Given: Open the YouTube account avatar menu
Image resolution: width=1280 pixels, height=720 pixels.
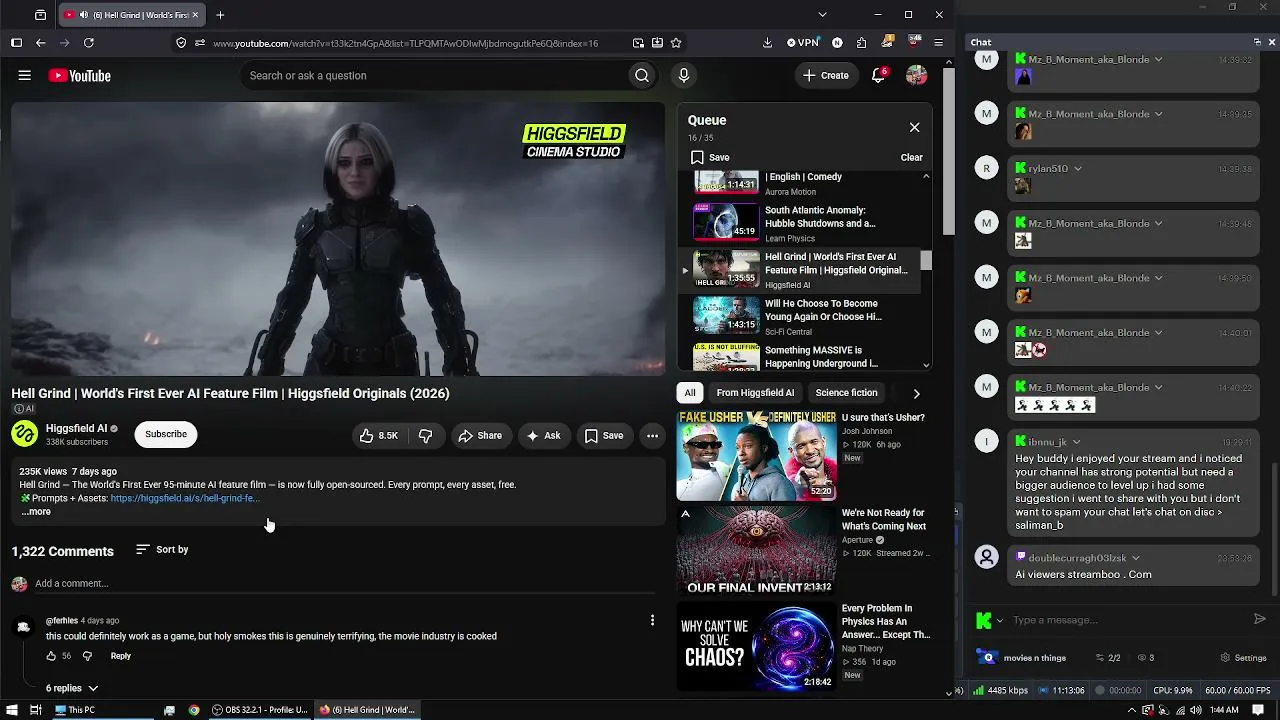Looking at the screenshot, I should [x=916, y=75].
